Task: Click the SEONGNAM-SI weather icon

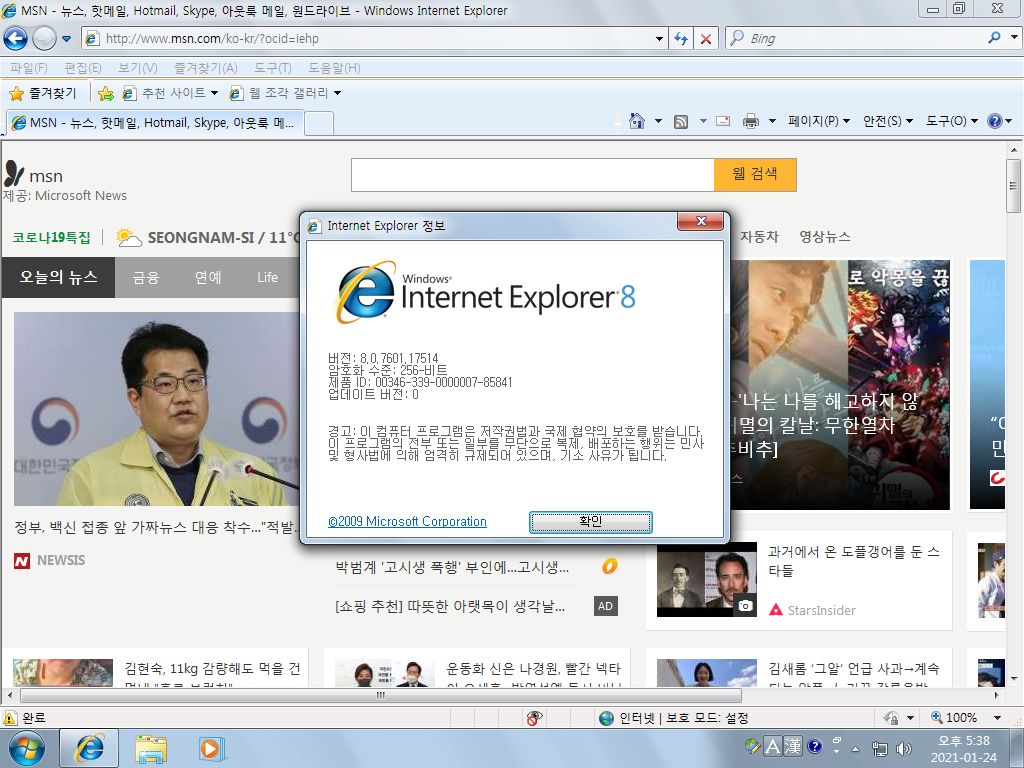Action: click(129, 237)
